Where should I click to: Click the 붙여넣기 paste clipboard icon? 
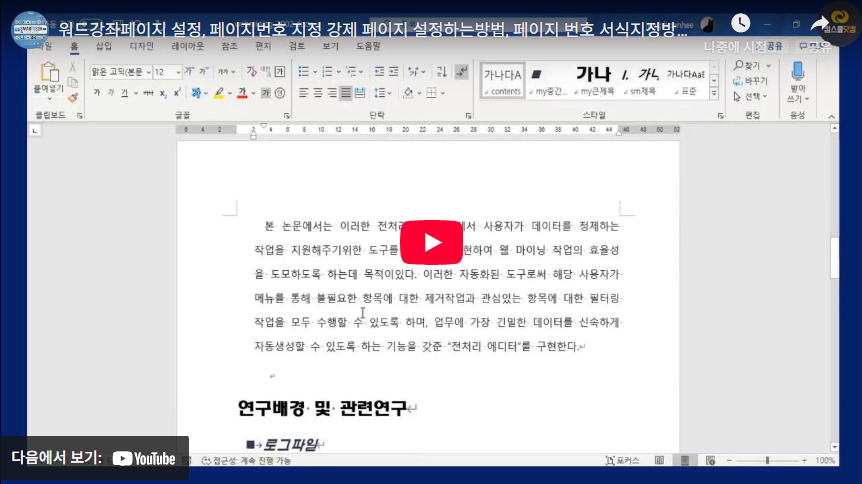[49, 72]
